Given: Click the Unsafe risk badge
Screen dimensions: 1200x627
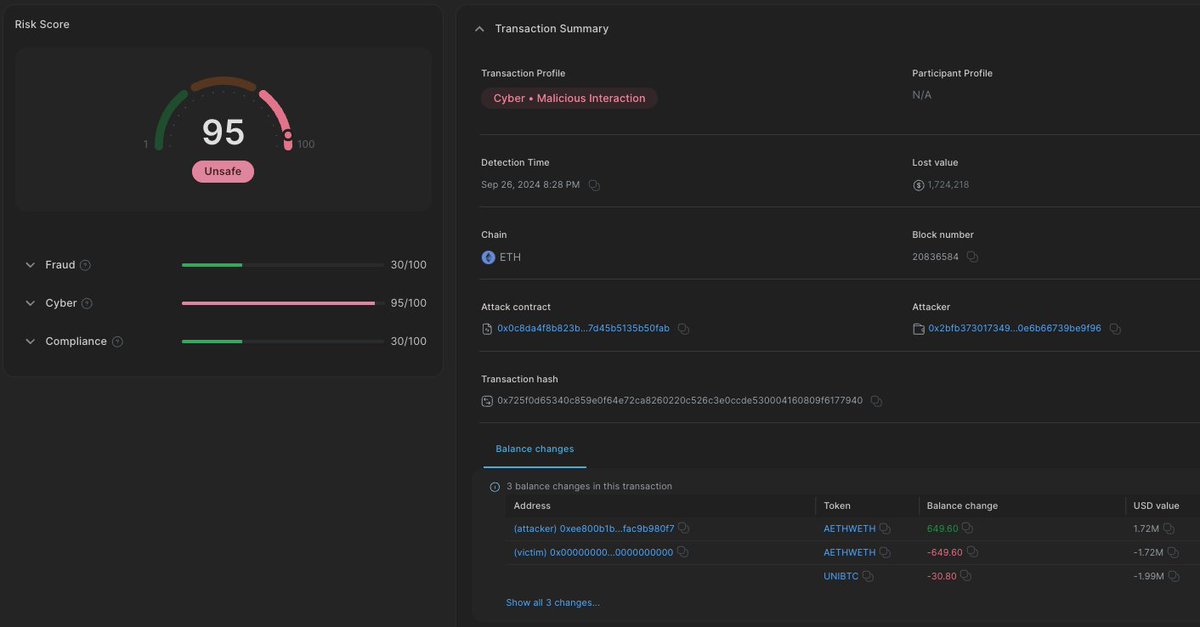Looking at the screenshot, I should 222,172.
